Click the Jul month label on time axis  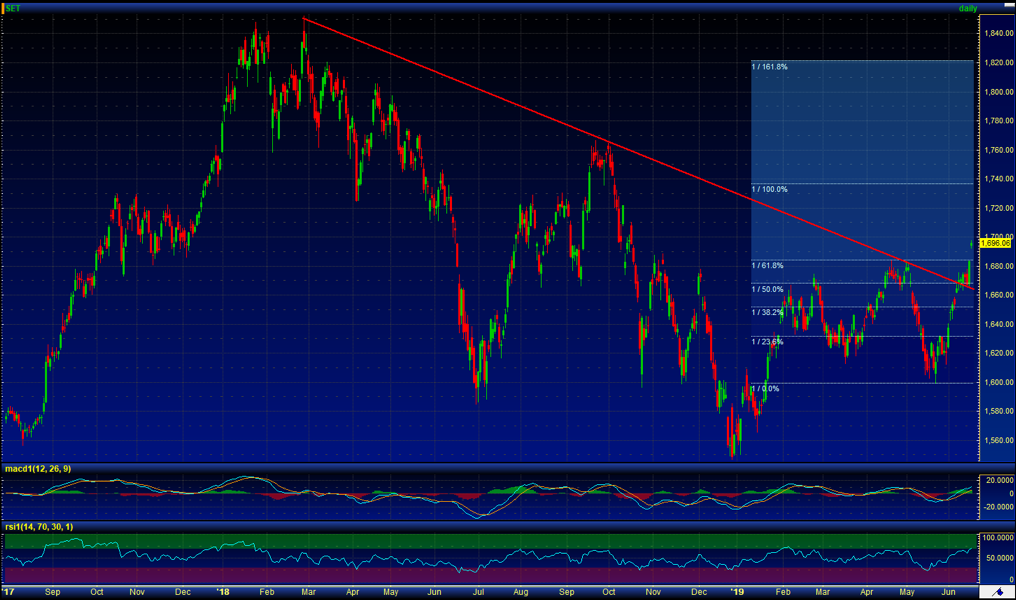point(477,592)
